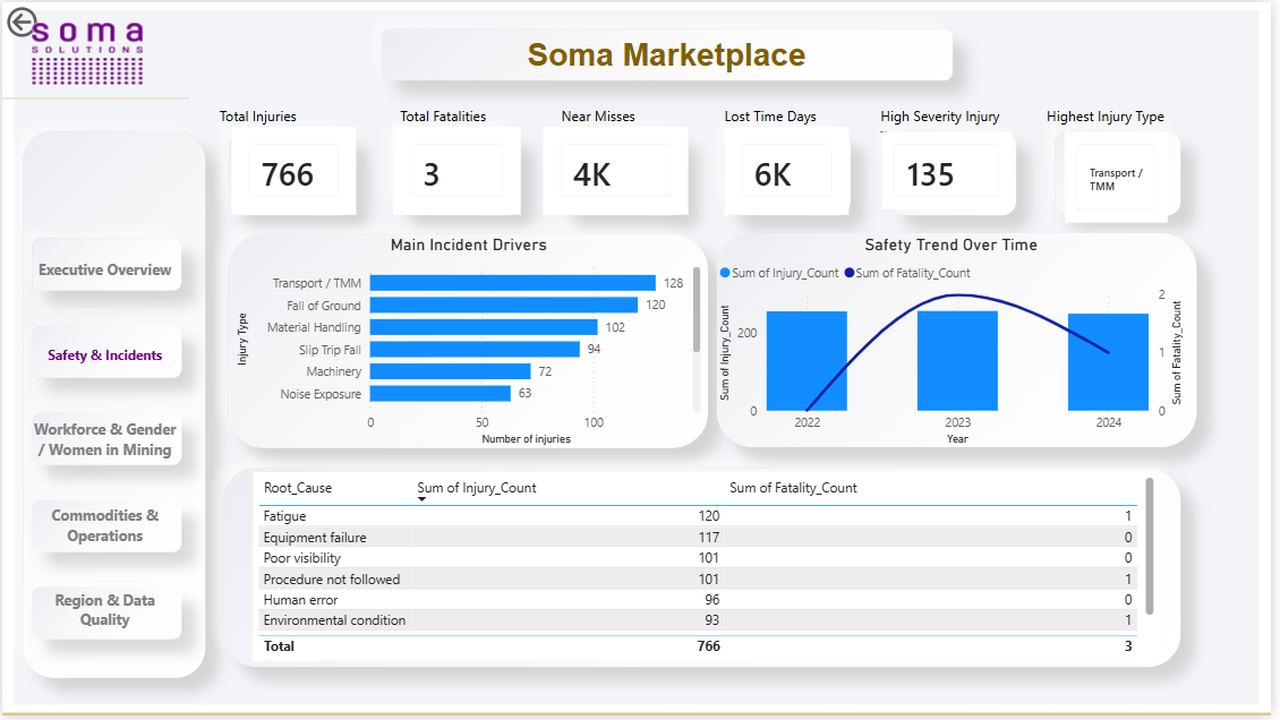
Task: Select the 2022 injury column
Action: tap(807, 361)
